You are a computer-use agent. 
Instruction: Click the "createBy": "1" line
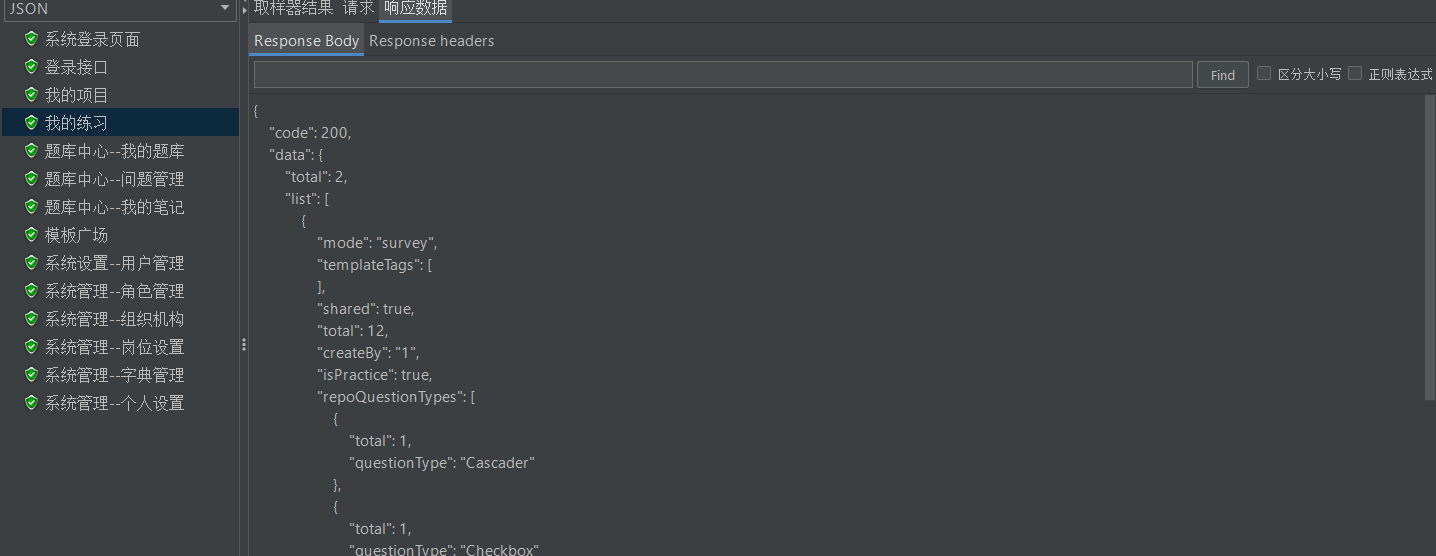(368, 352)
